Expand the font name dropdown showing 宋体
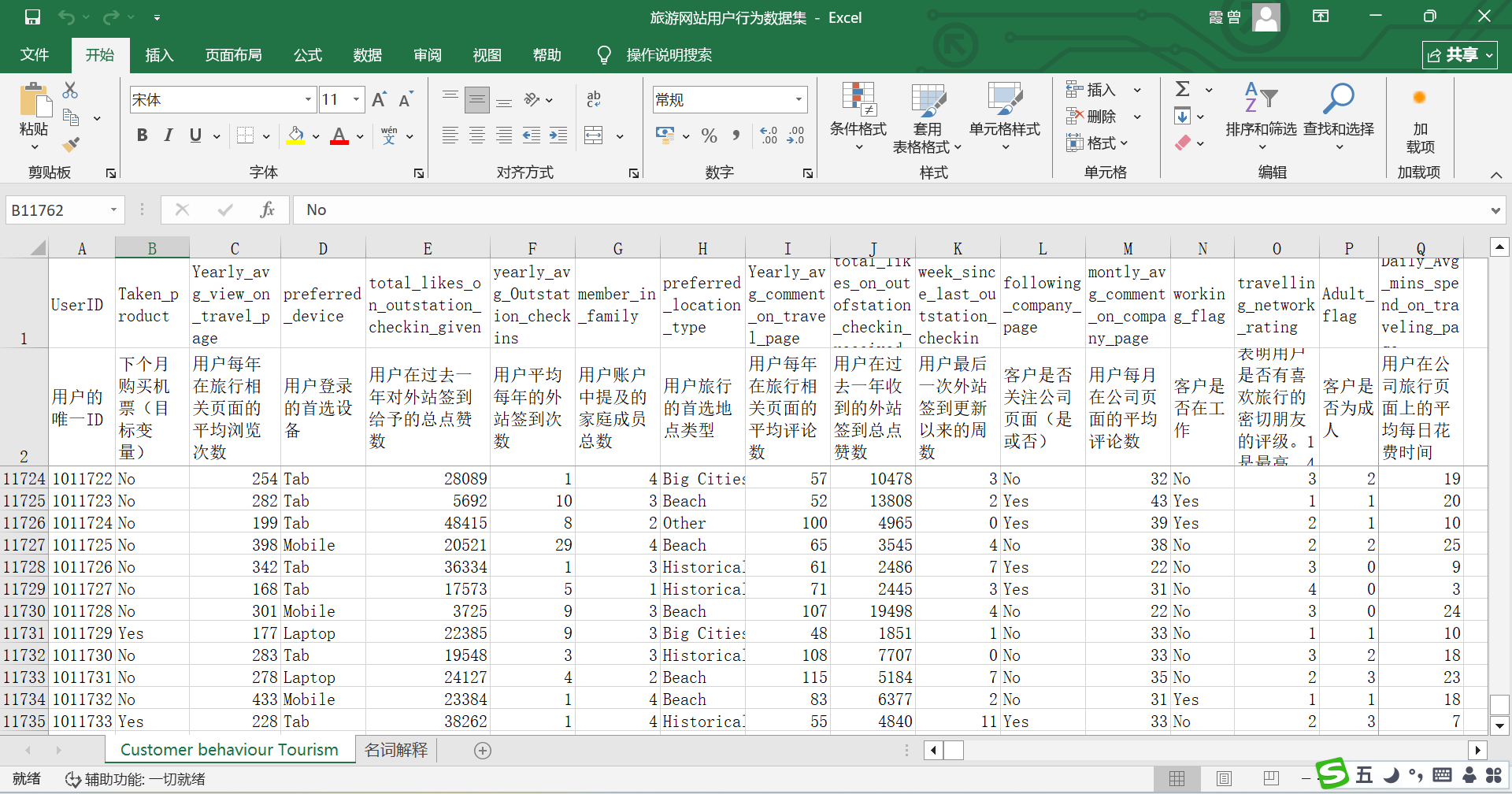Image resolution: width=1512 pixels, height=794 pixels. (x=308, y=100)
